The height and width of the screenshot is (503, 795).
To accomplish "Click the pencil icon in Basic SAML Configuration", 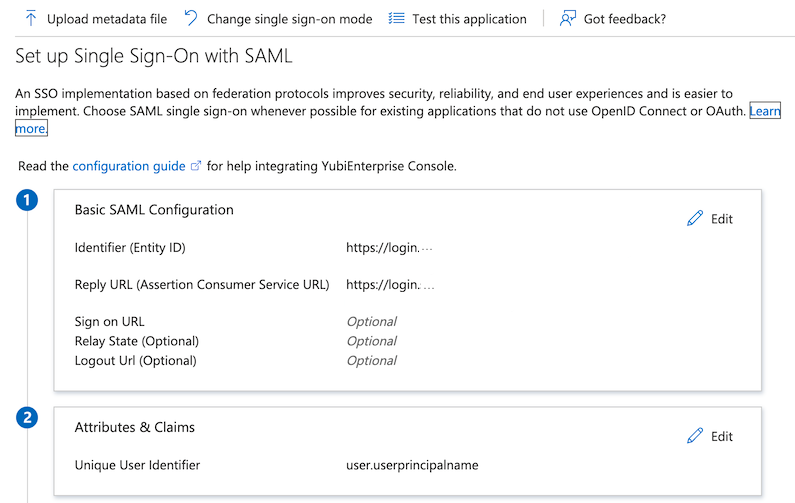I will pyautogui.click(x=695, y=219).
